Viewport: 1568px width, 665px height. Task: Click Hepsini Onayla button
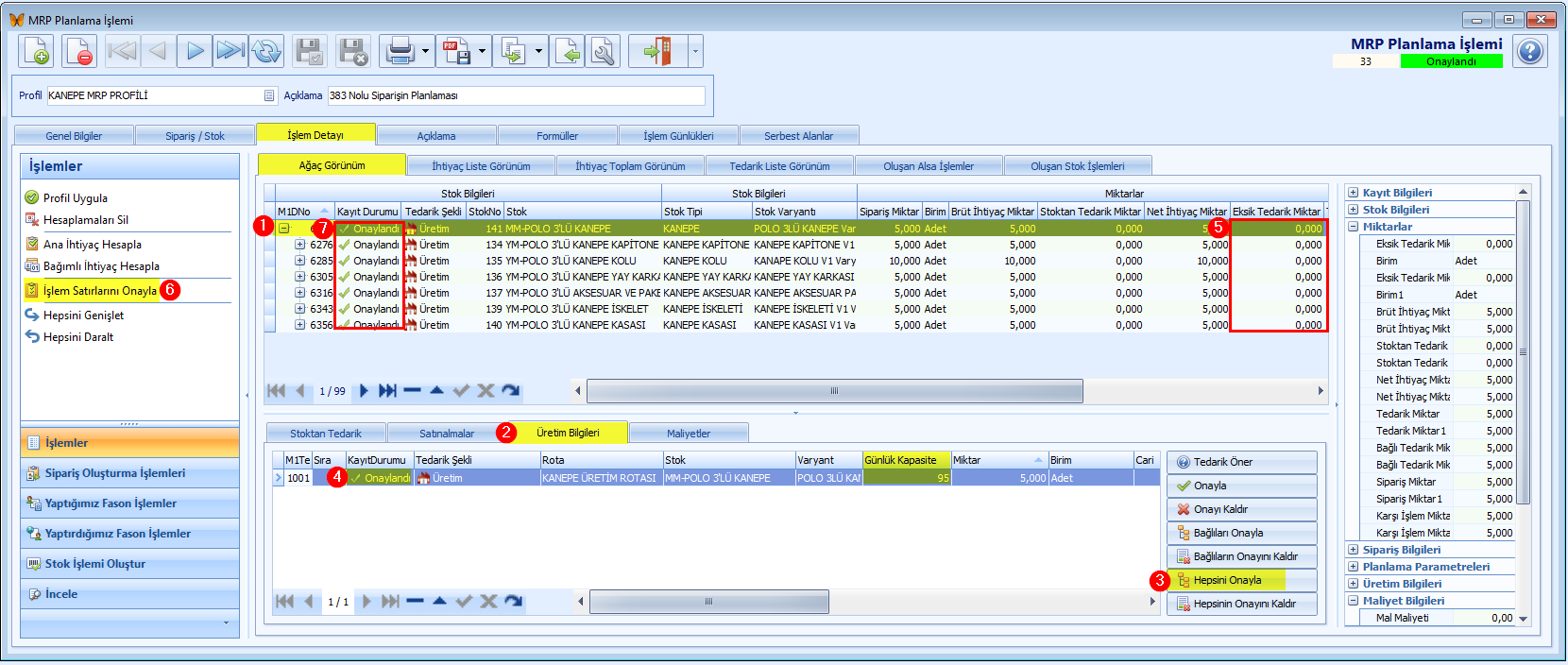(1242, 580)
